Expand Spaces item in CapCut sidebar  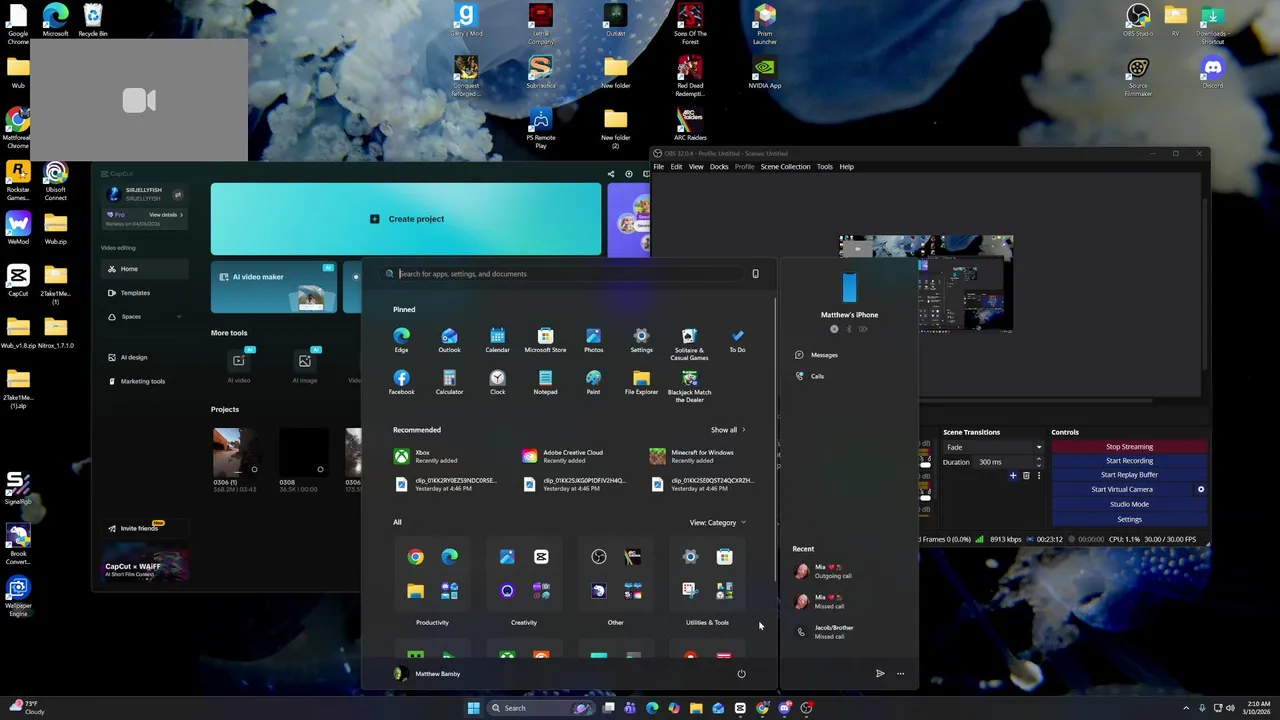[x=145, y=317]
